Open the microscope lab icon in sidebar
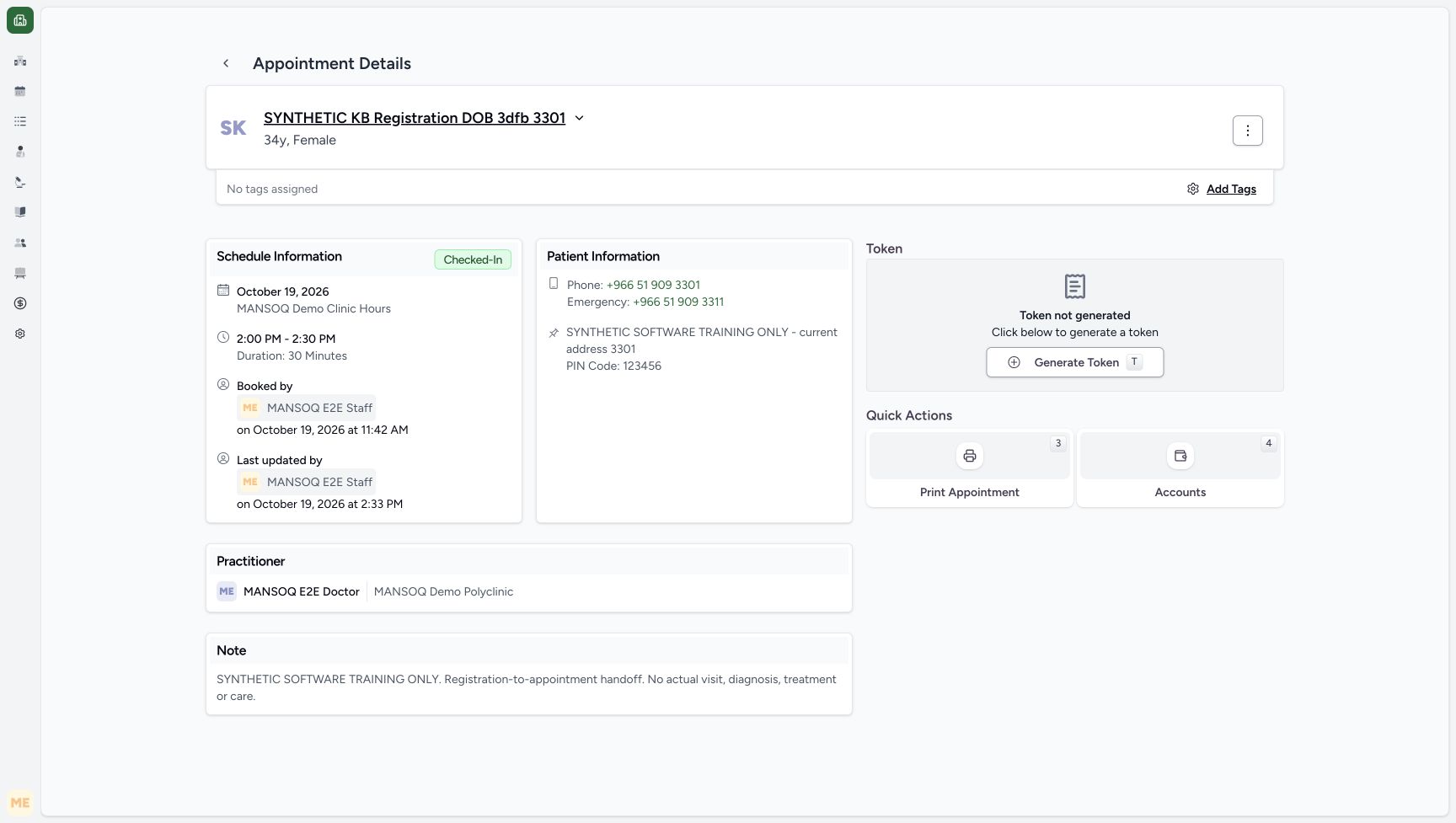Screen dimensions: 1456x823 coord(20,182)
